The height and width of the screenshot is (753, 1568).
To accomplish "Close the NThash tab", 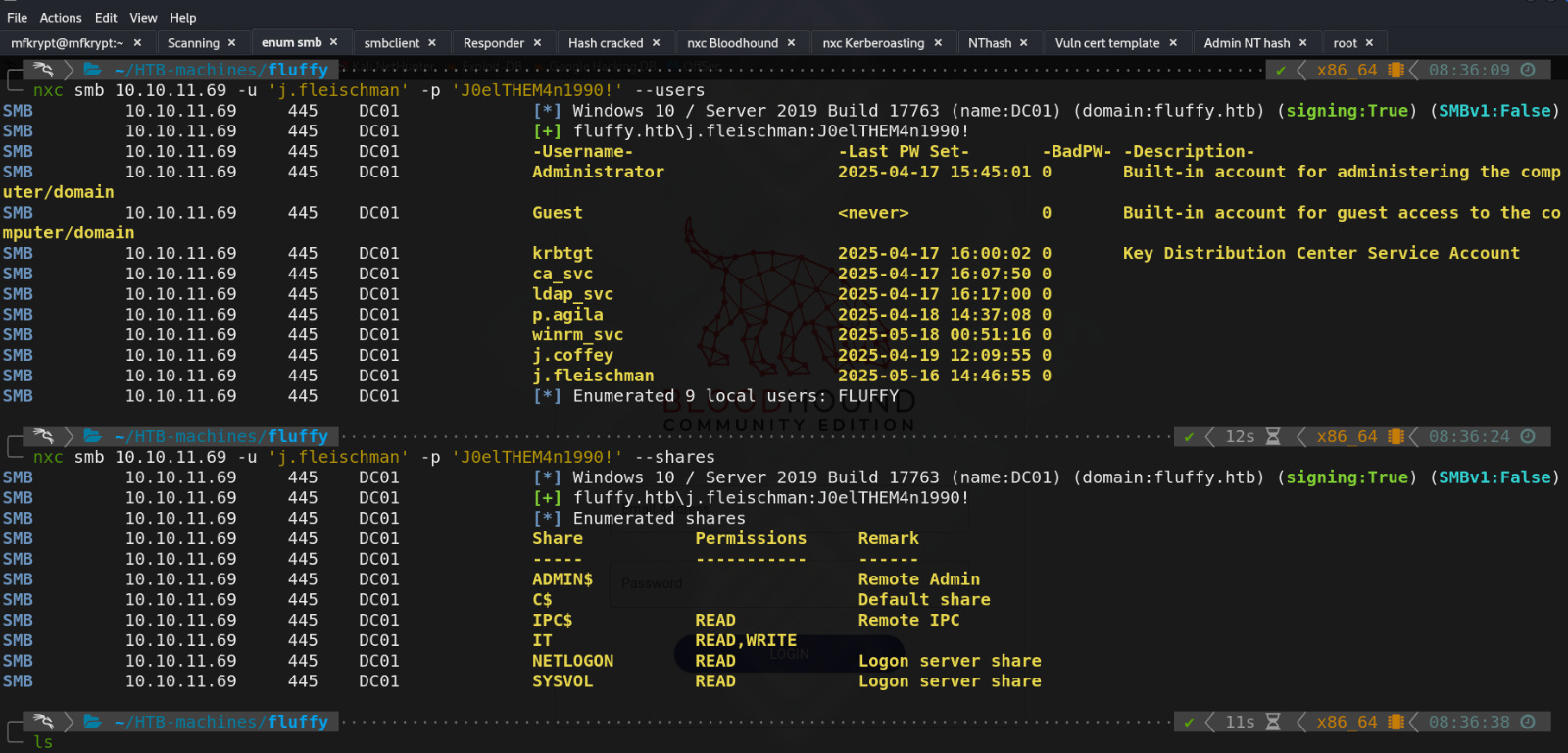I will pos(1024,43).
